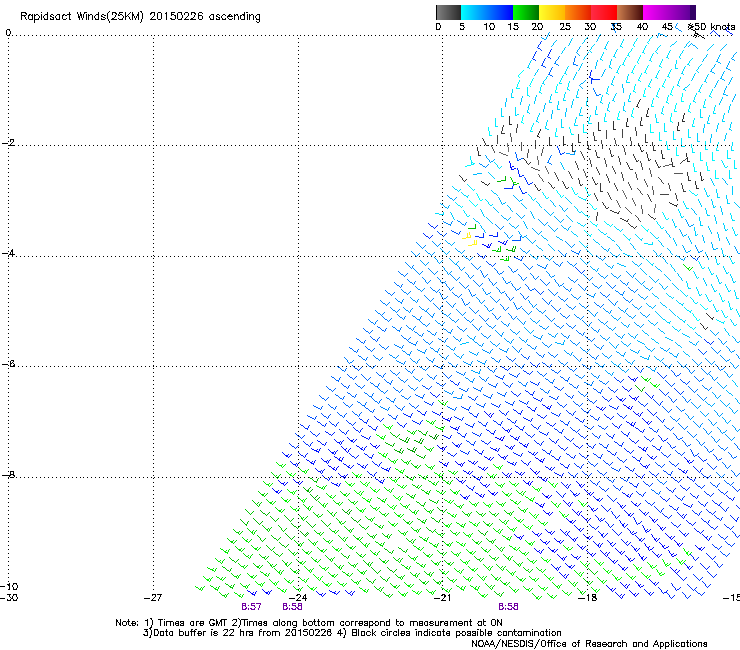Click the '-10' latitude axis label
Image resolution: width=740 pixels, height=650 pixels.
9,586
